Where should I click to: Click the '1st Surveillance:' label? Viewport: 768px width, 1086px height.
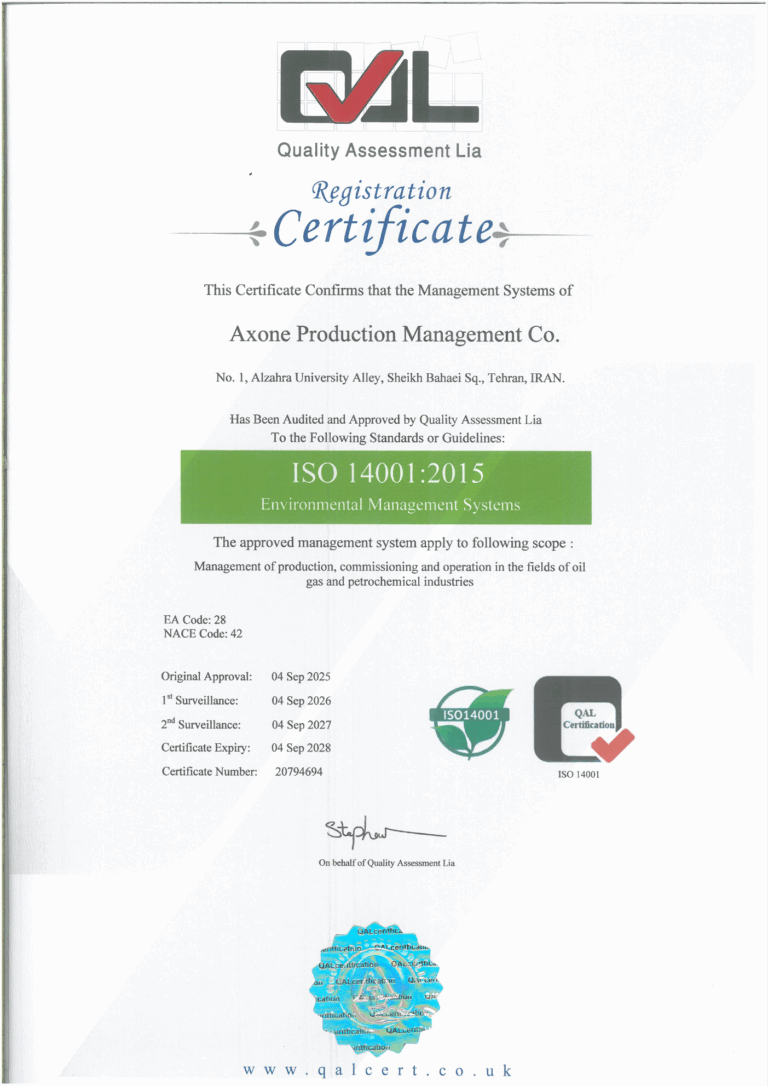pos(199,700)
